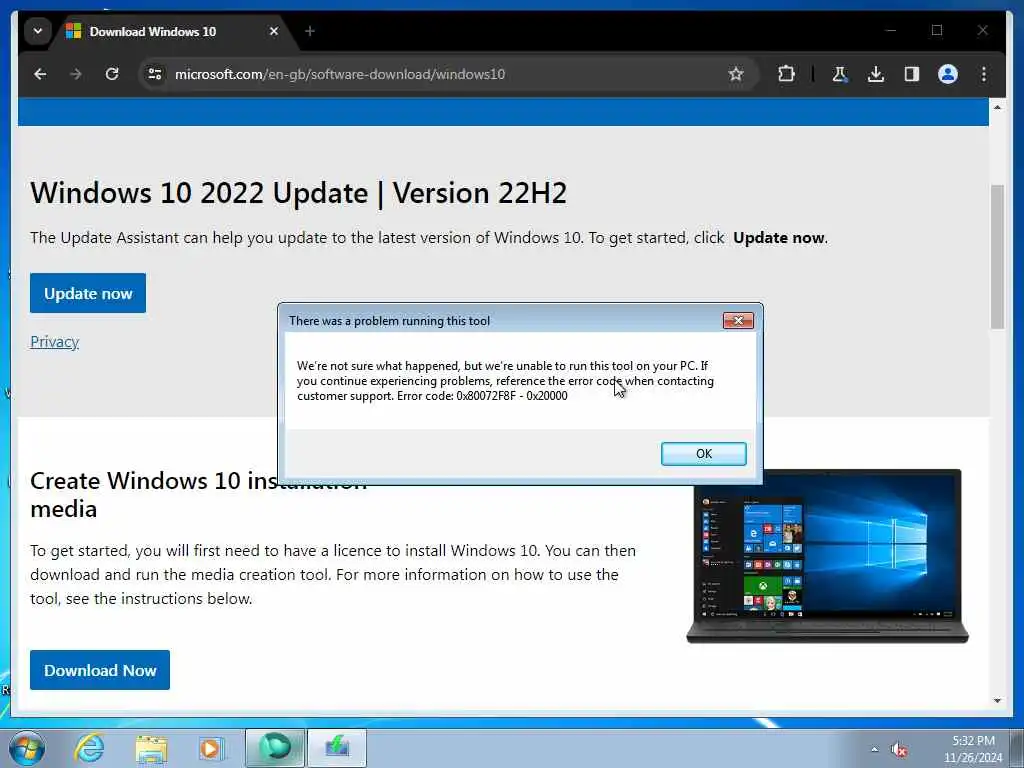This screenshot has height=768, width=1024.
Task: Click the 'Windows 10 2022 Update | Version 22H2' heading
Action: click(x=298, y=193)
